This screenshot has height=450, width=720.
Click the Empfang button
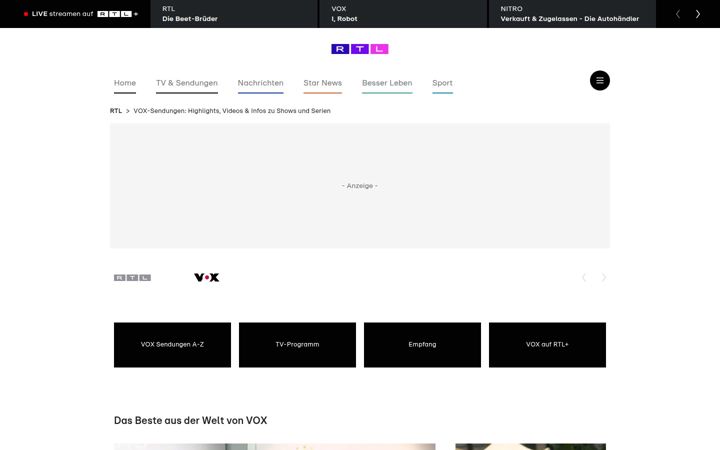point(422,344)
